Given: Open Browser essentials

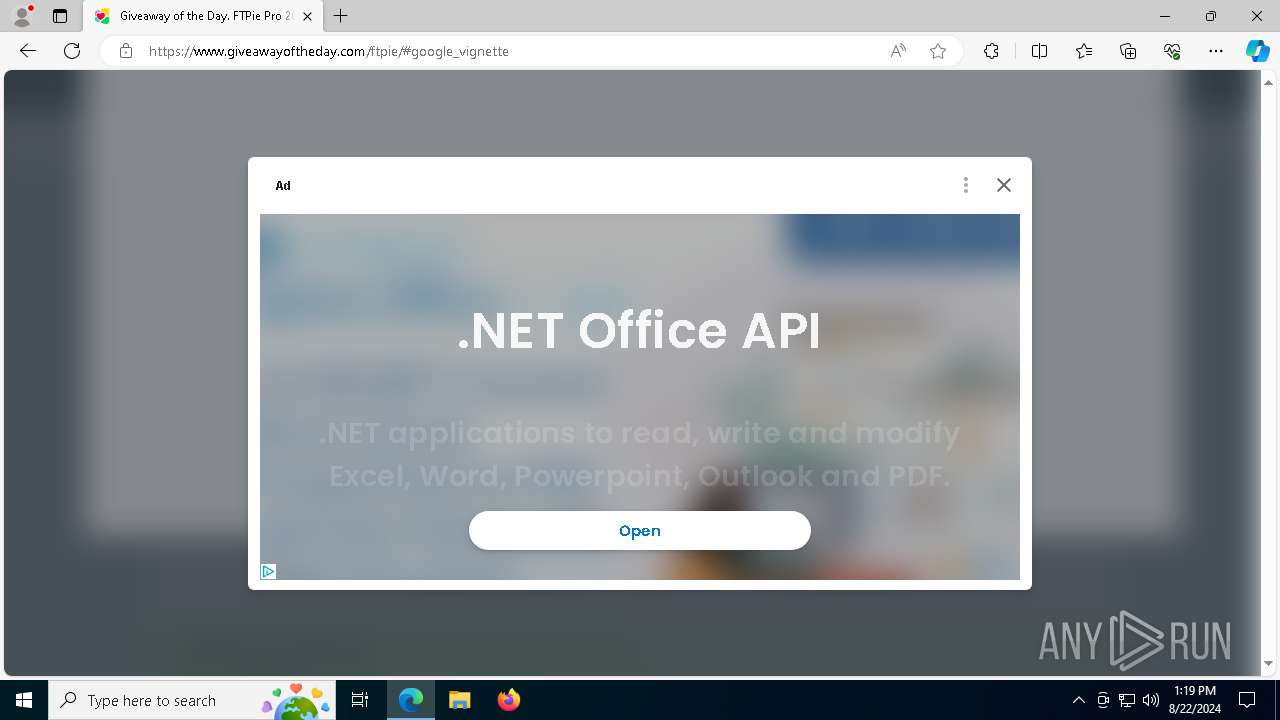Looking at the screenshot, I should click(x=1172, y=51).
